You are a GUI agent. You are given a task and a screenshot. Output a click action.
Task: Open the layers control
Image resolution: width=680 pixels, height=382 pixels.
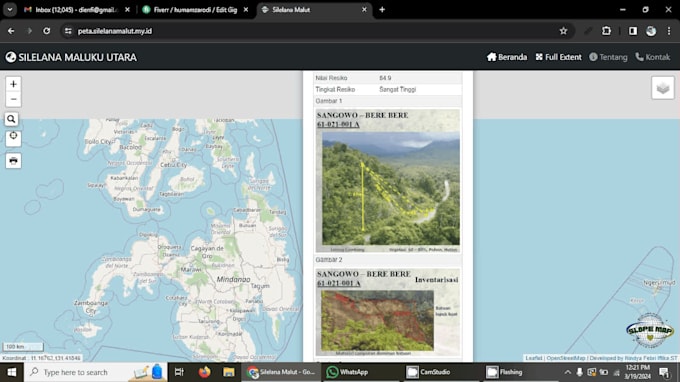pos(663,88)
